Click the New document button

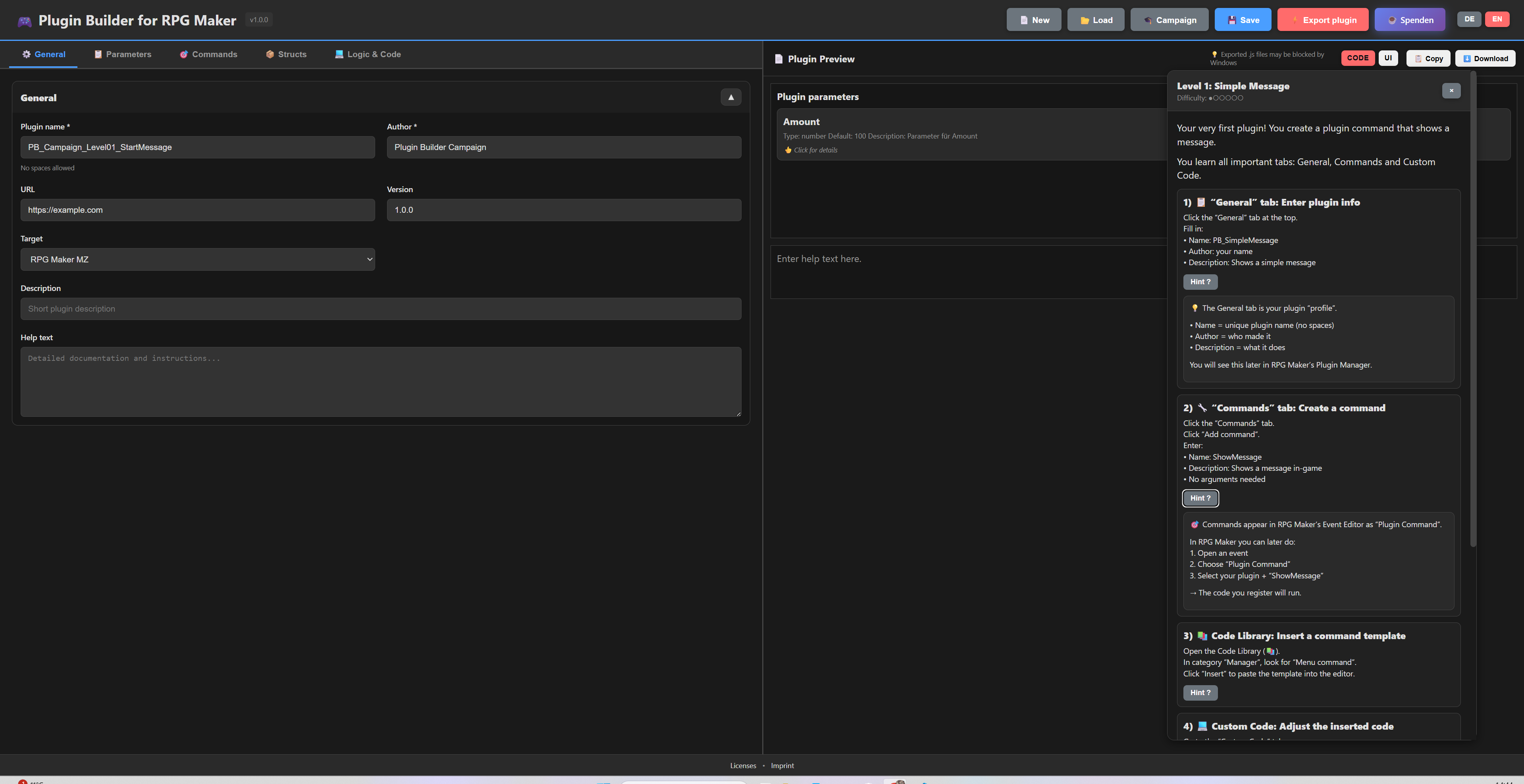click(1034, 20)
